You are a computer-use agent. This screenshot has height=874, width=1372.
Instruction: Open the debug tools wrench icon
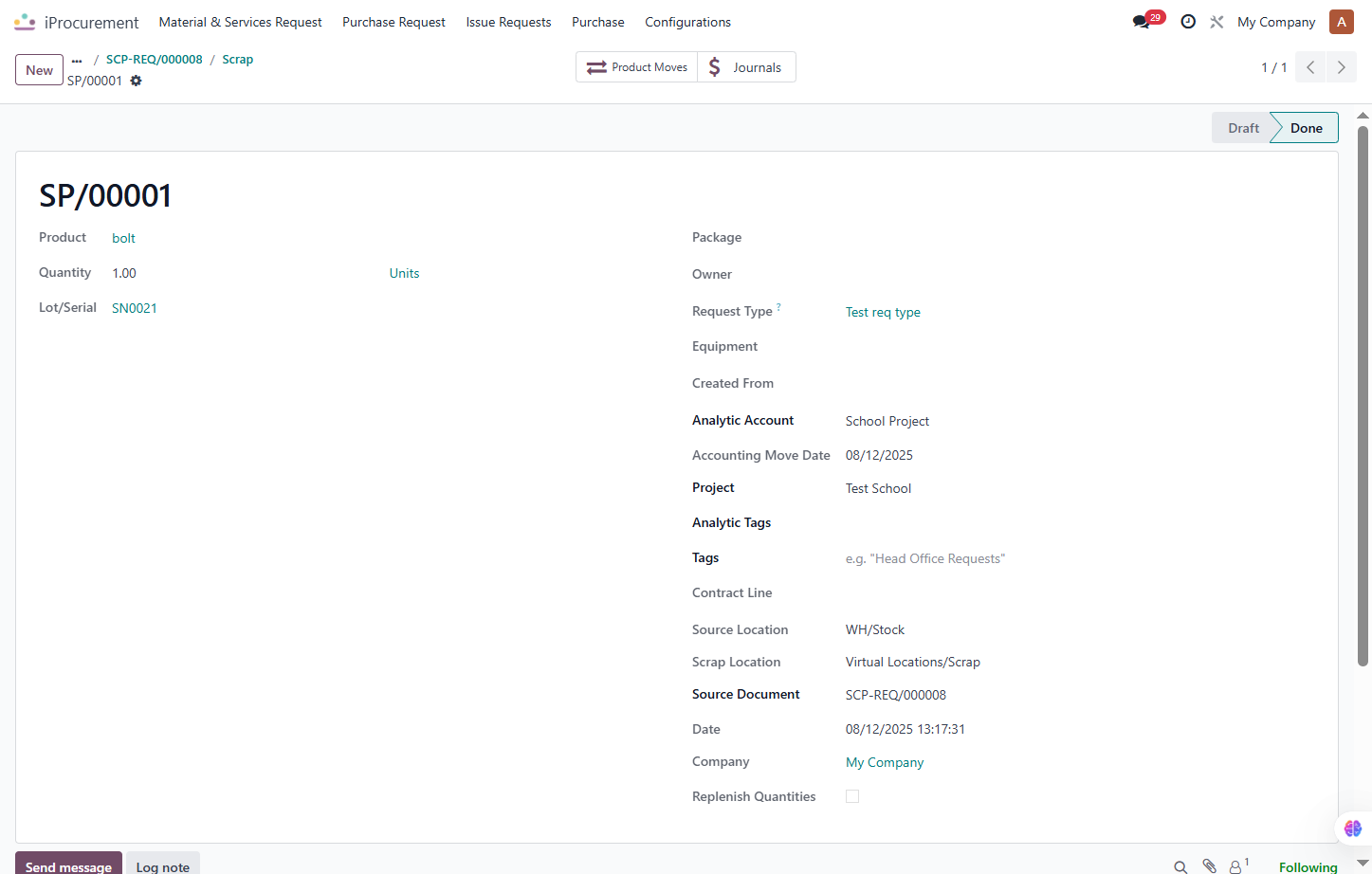coord(1217,22)
